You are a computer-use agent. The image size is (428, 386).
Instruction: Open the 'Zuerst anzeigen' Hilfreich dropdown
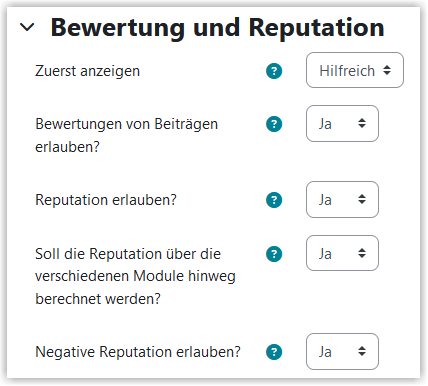[355, 70]
